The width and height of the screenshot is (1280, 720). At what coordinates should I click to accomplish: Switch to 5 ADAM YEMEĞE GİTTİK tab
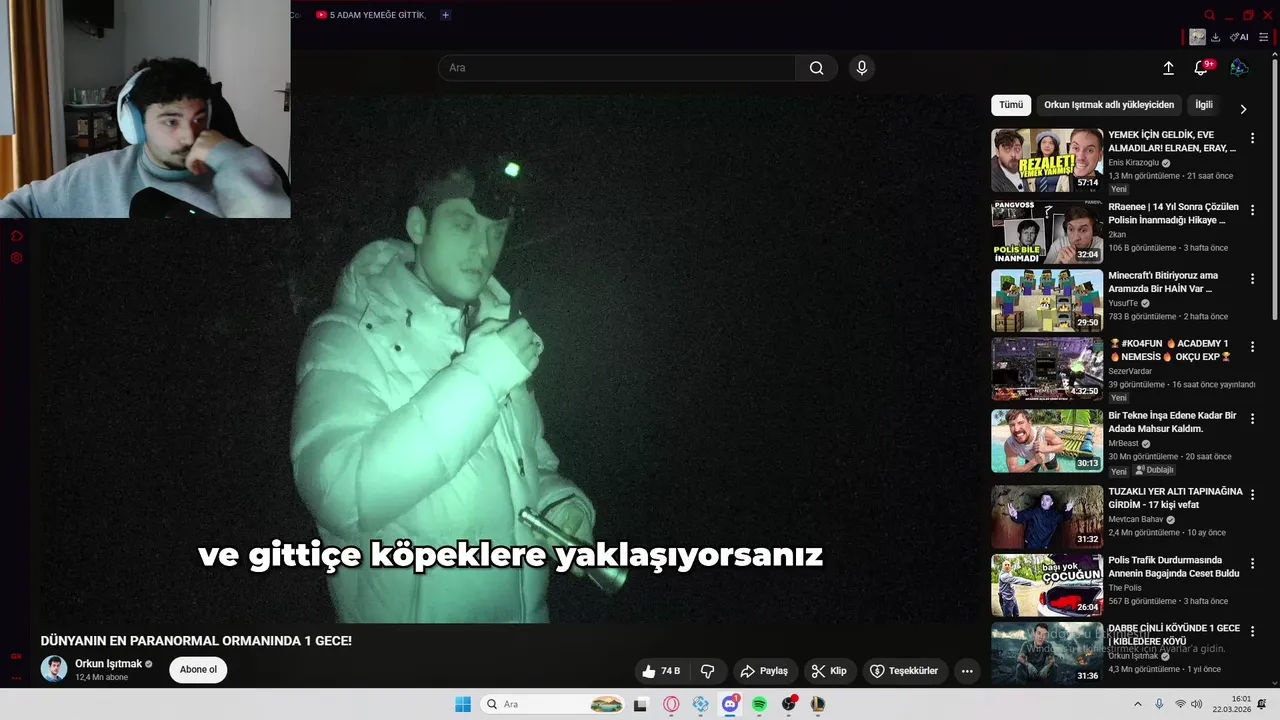pyautogui.click(x=370, y=15)
